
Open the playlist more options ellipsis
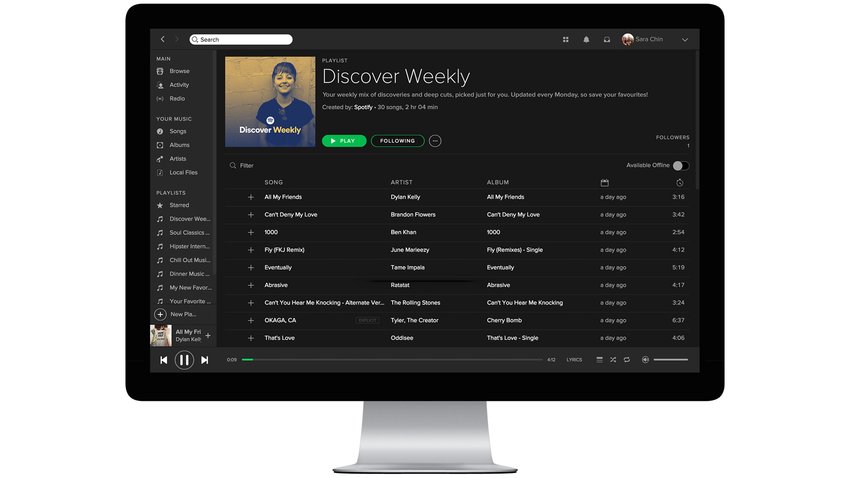pyautogui.click(x=435, y=141)
